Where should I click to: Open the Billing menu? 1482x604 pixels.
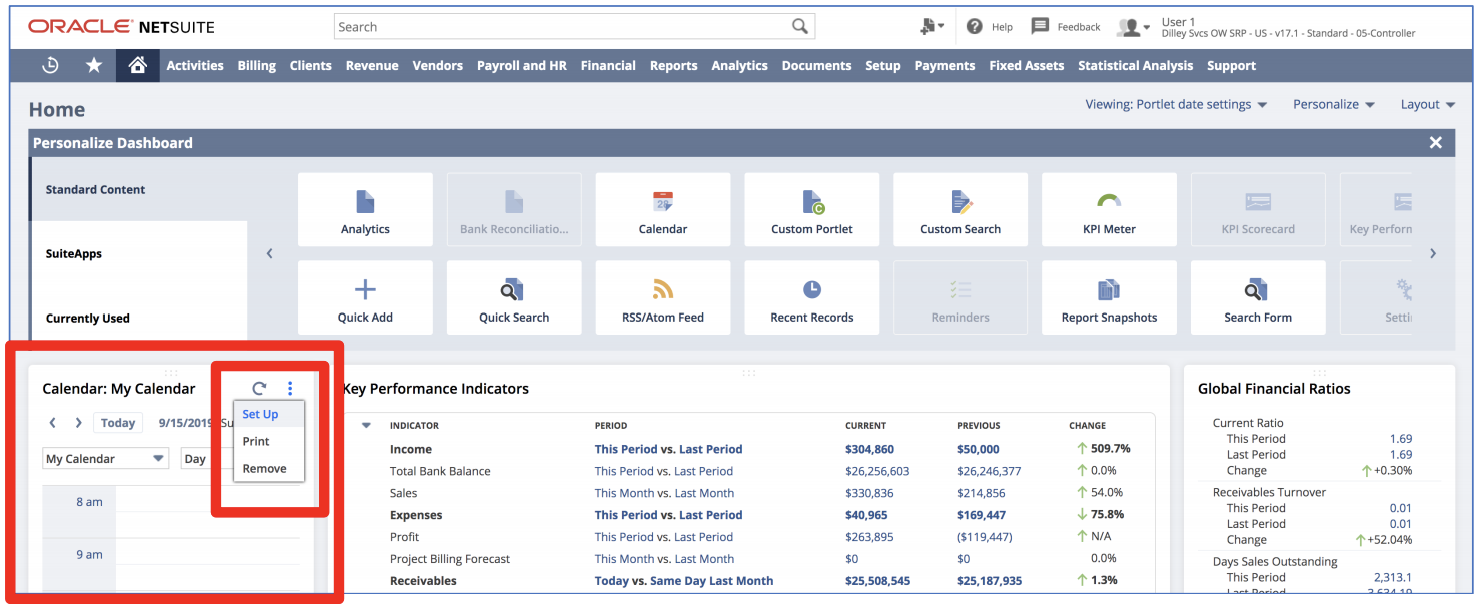pos(257,65)
